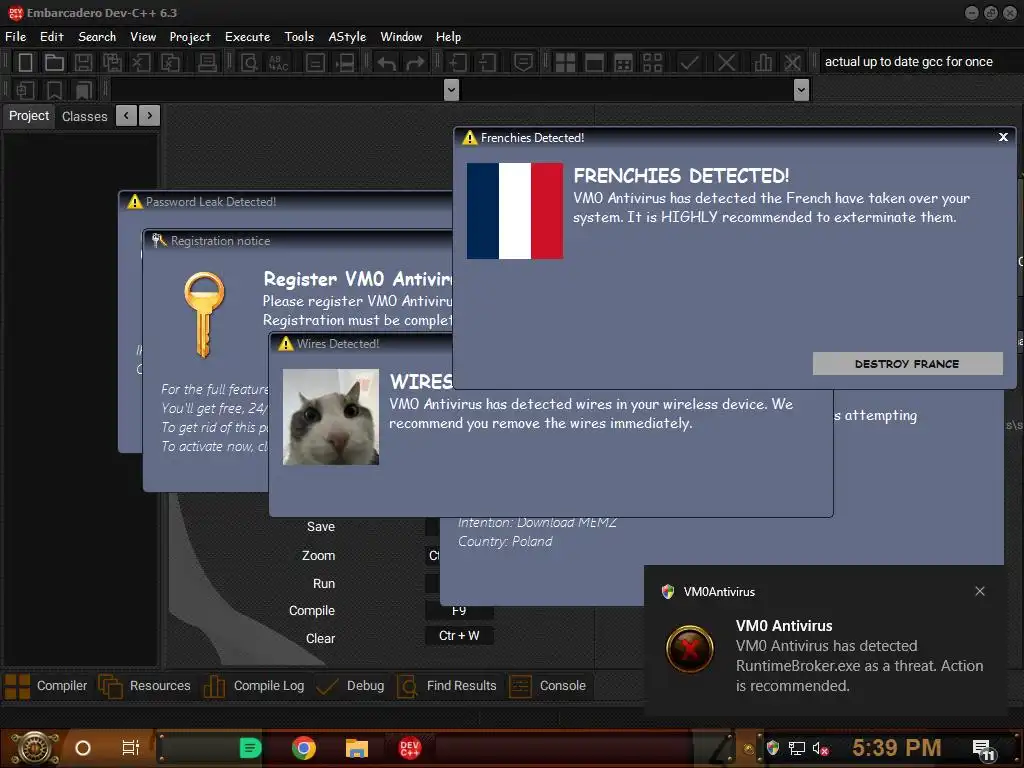1024x768 pixels.
Task: Click the Rebuild All toolbar icon
Action: [652, 62]
